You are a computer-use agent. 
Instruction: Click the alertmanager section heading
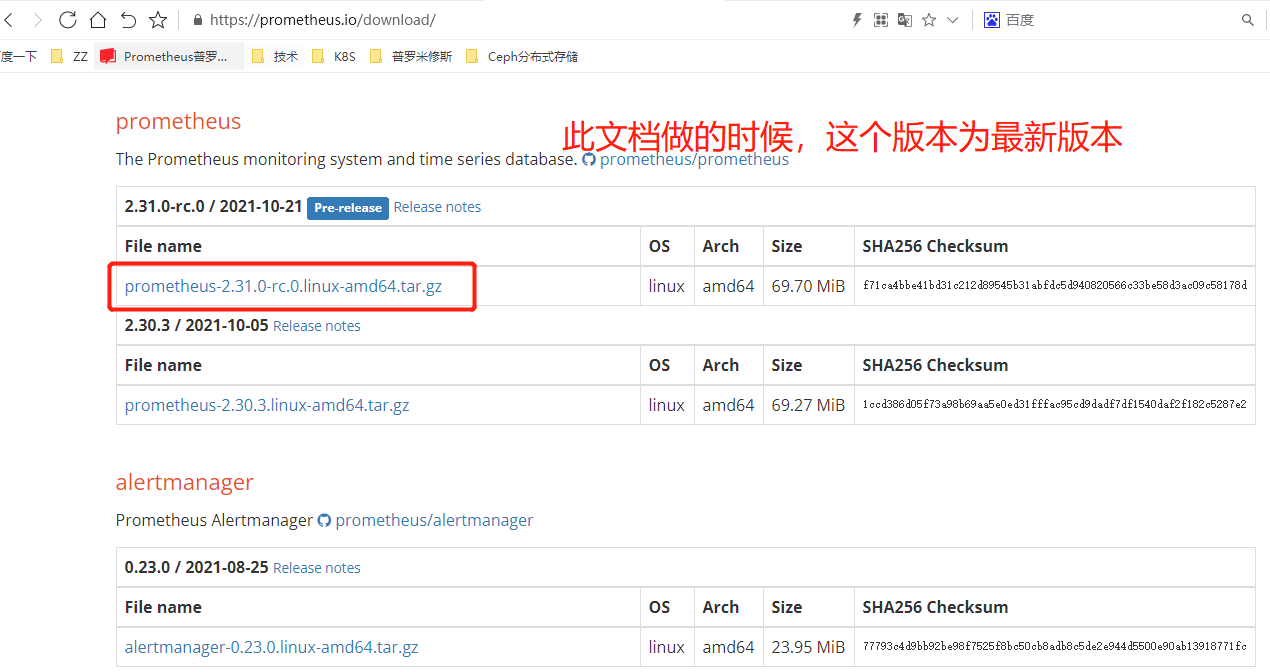185,482
